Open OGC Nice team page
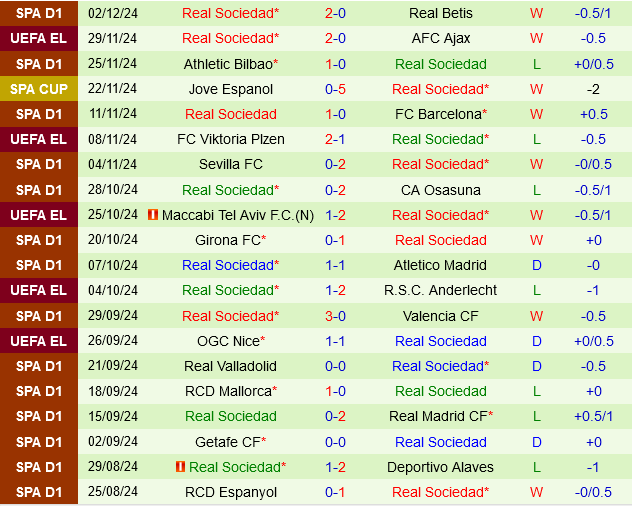Screen dimensions: 632x506 click(x=229, y=341)
